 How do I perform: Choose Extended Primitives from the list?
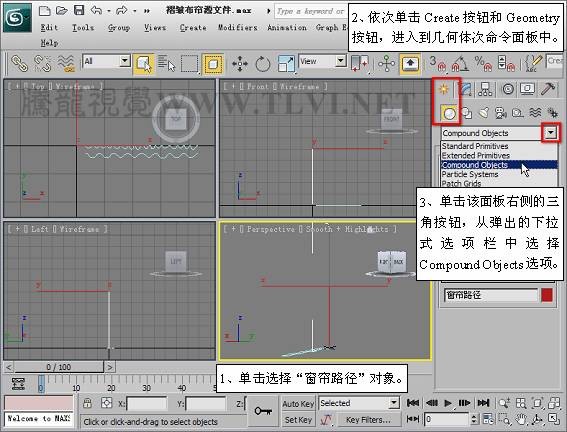coord(499,155)
